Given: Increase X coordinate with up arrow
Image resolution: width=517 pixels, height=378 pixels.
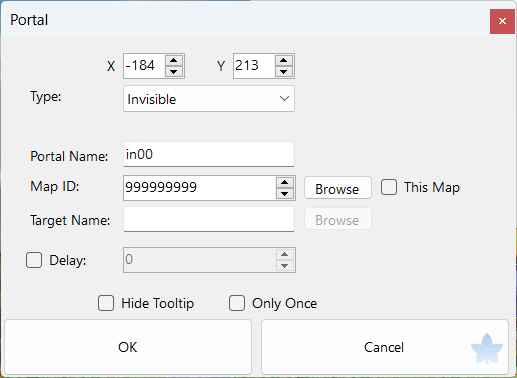Looking at the screenshot, I should (174, 61).
